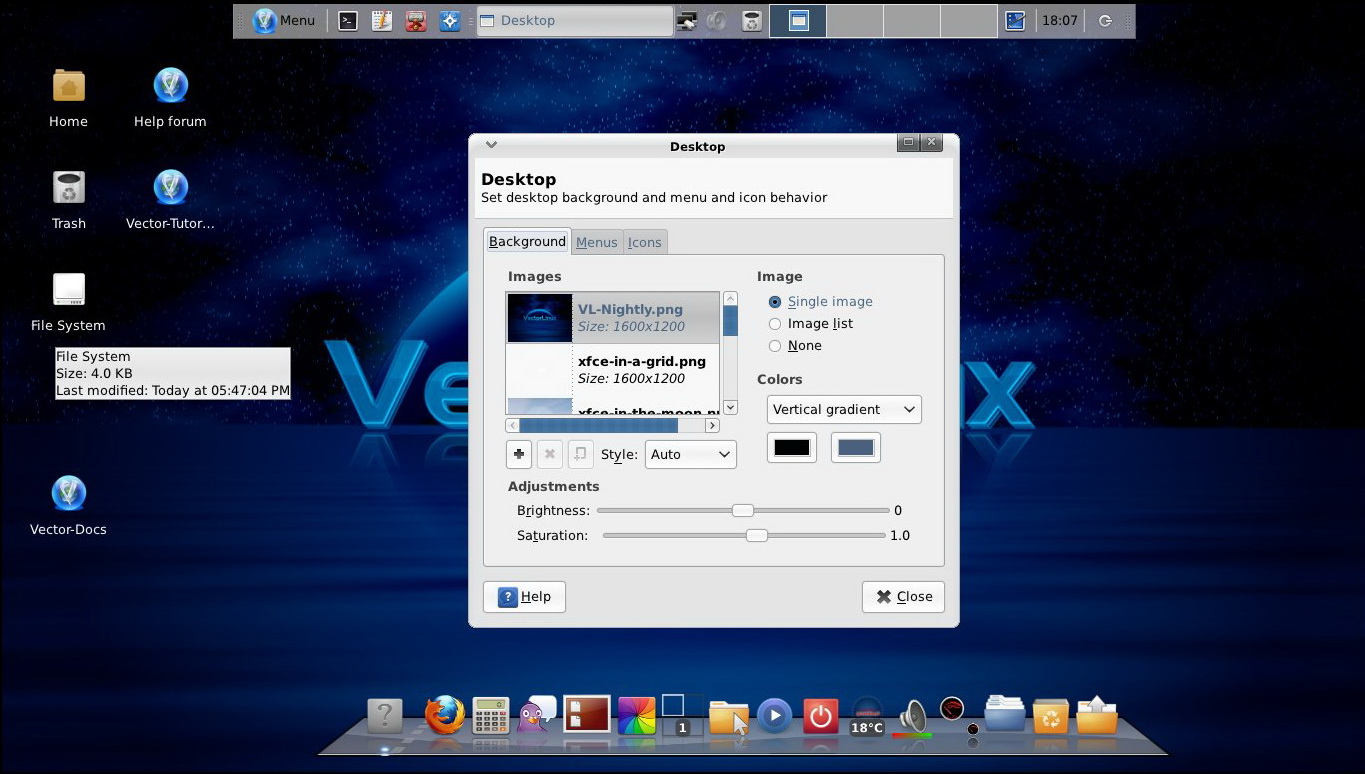Choose the Image list radio option

[x=810, y=323]
